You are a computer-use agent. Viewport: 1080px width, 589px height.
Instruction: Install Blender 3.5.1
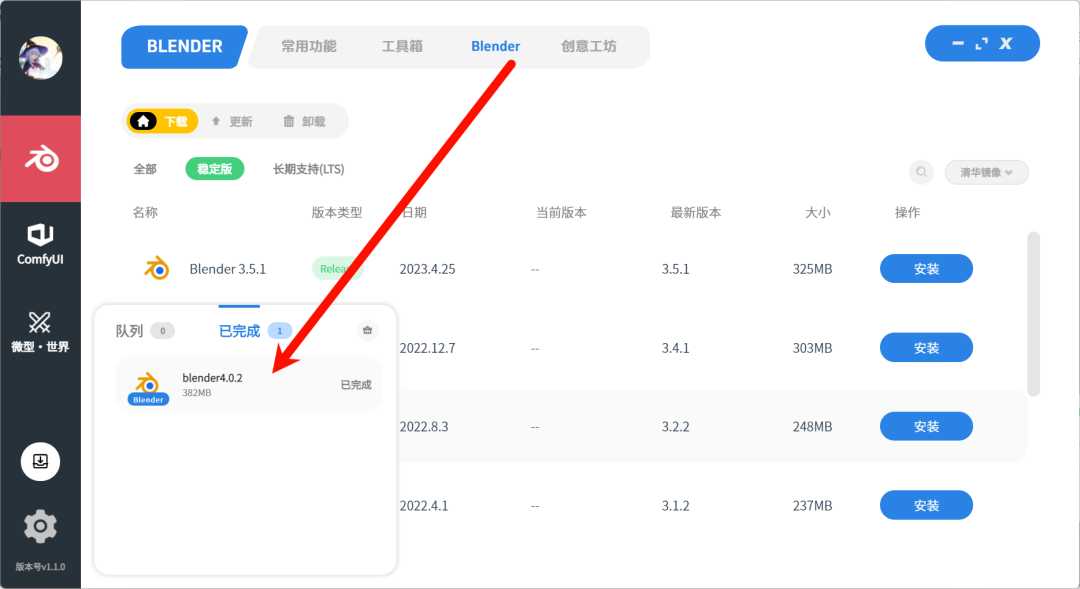[926, 269]
